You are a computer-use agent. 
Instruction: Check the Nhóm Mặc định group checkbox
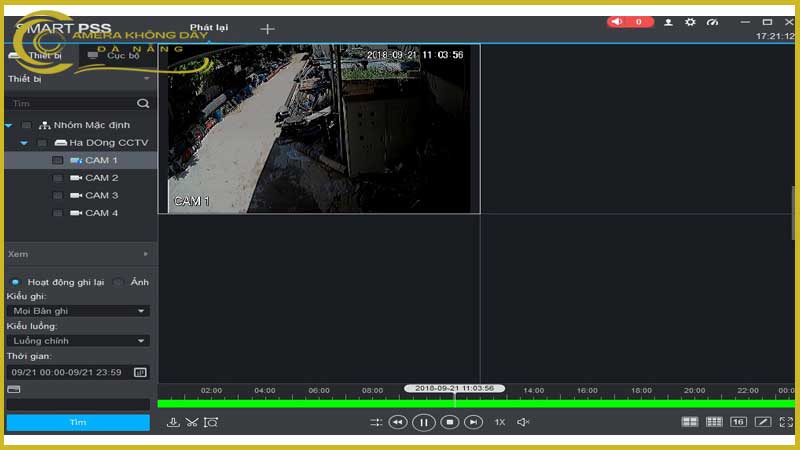(x=26, y=125)
